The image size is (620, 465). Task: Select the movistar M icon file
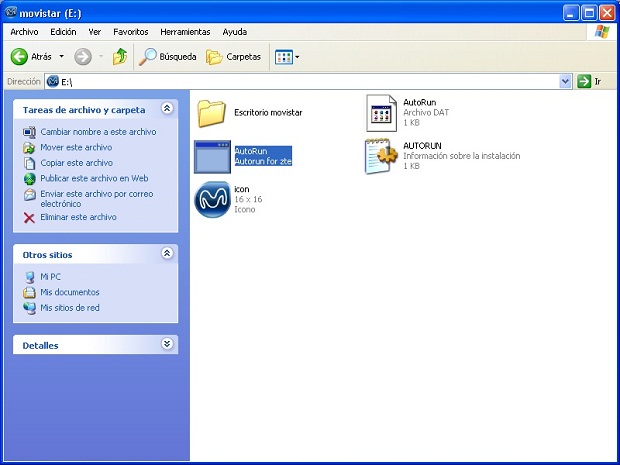[x=212, y=199]
